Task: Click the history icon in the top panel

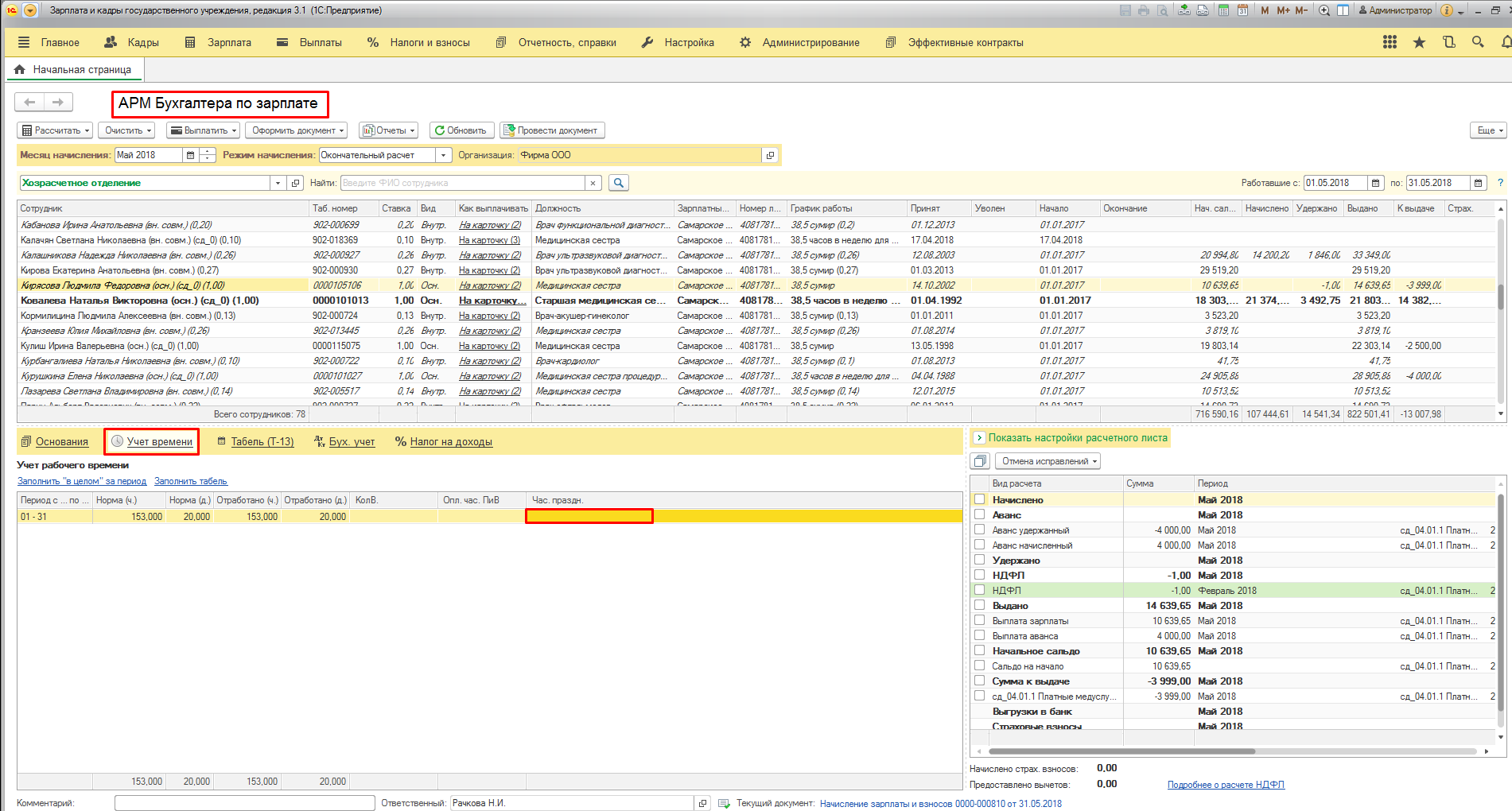Action: pos(1448,43)
